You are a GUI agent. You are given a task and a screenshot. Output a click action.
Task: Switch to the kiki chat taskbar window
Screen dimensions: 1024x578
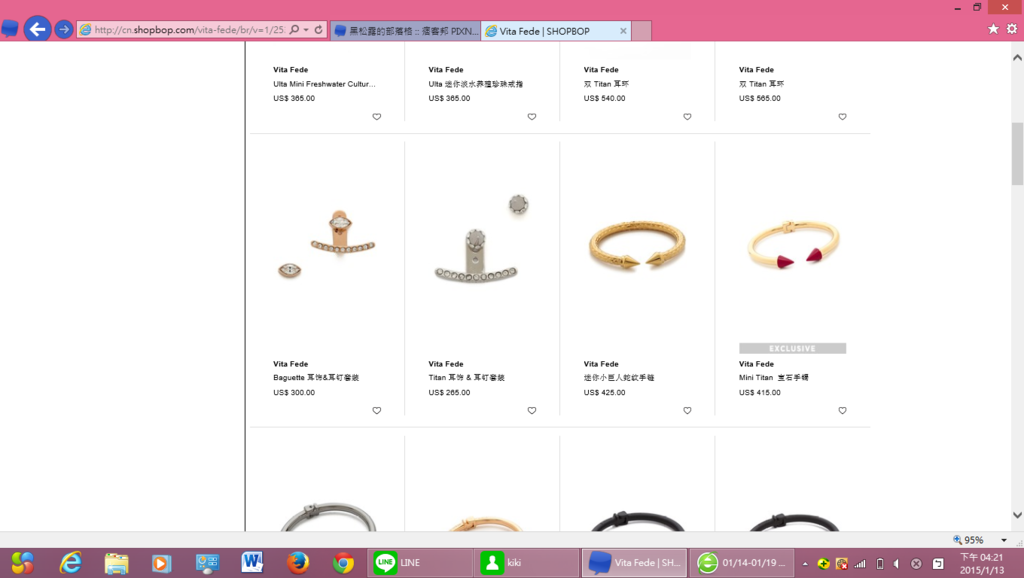pos(526,562)
